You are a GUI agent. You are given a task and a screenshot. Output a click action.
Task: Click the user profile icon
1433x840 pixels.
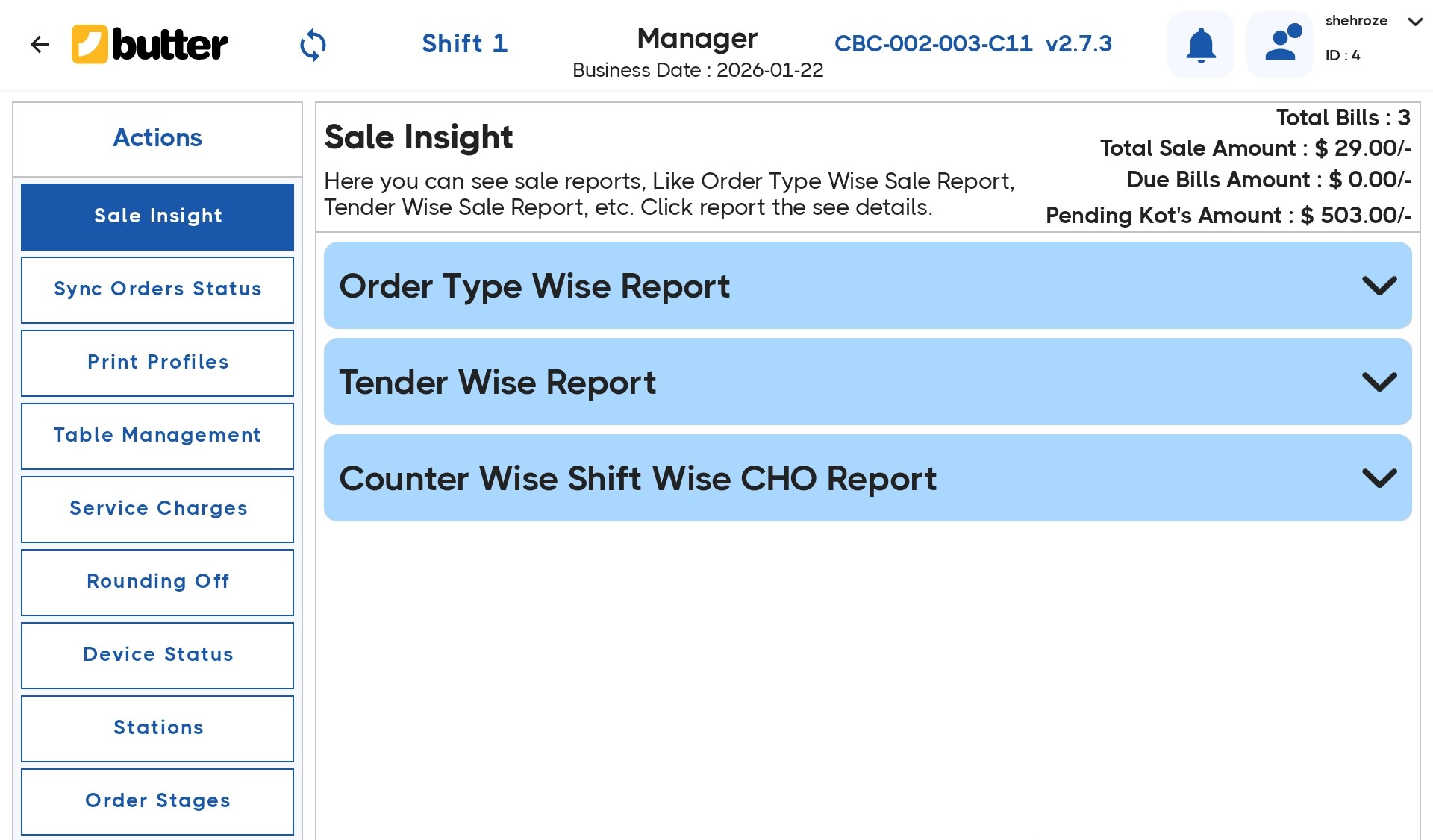point(1280,45)
